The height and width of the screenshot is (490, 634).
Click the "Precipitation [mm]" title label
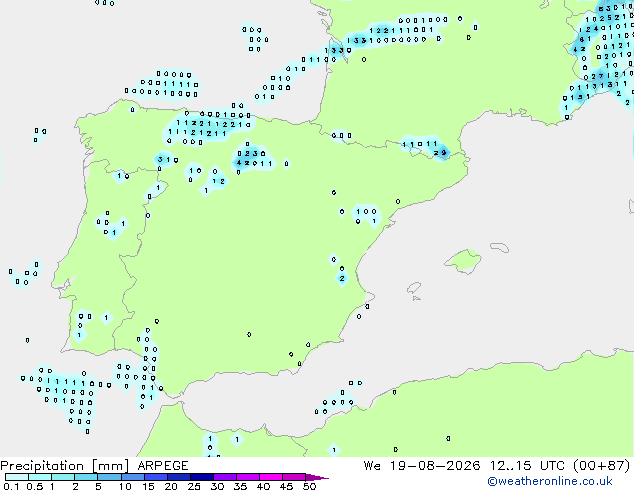[65, 466]
